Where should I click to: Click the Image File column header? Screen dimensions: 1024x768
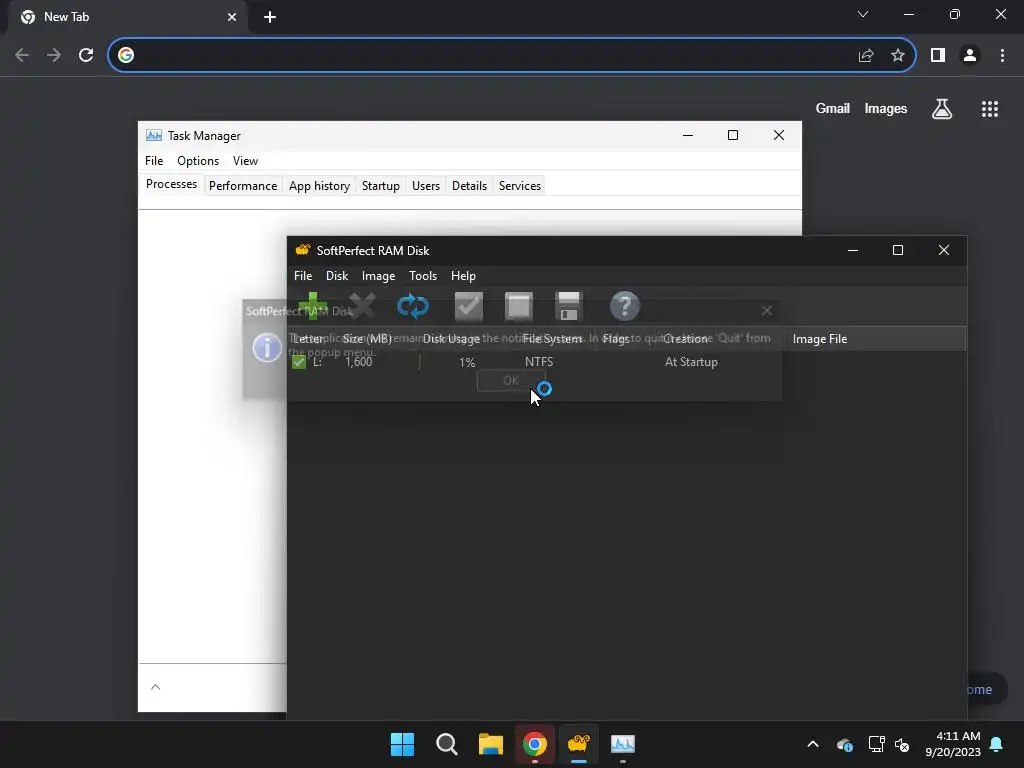(x=875, y=339)
